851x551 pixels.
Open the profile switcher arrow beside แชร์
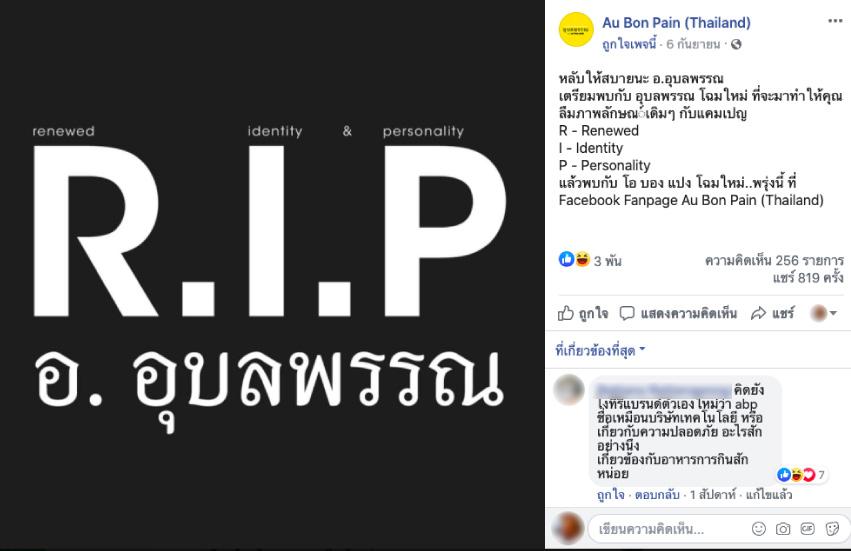pos(823,313)
